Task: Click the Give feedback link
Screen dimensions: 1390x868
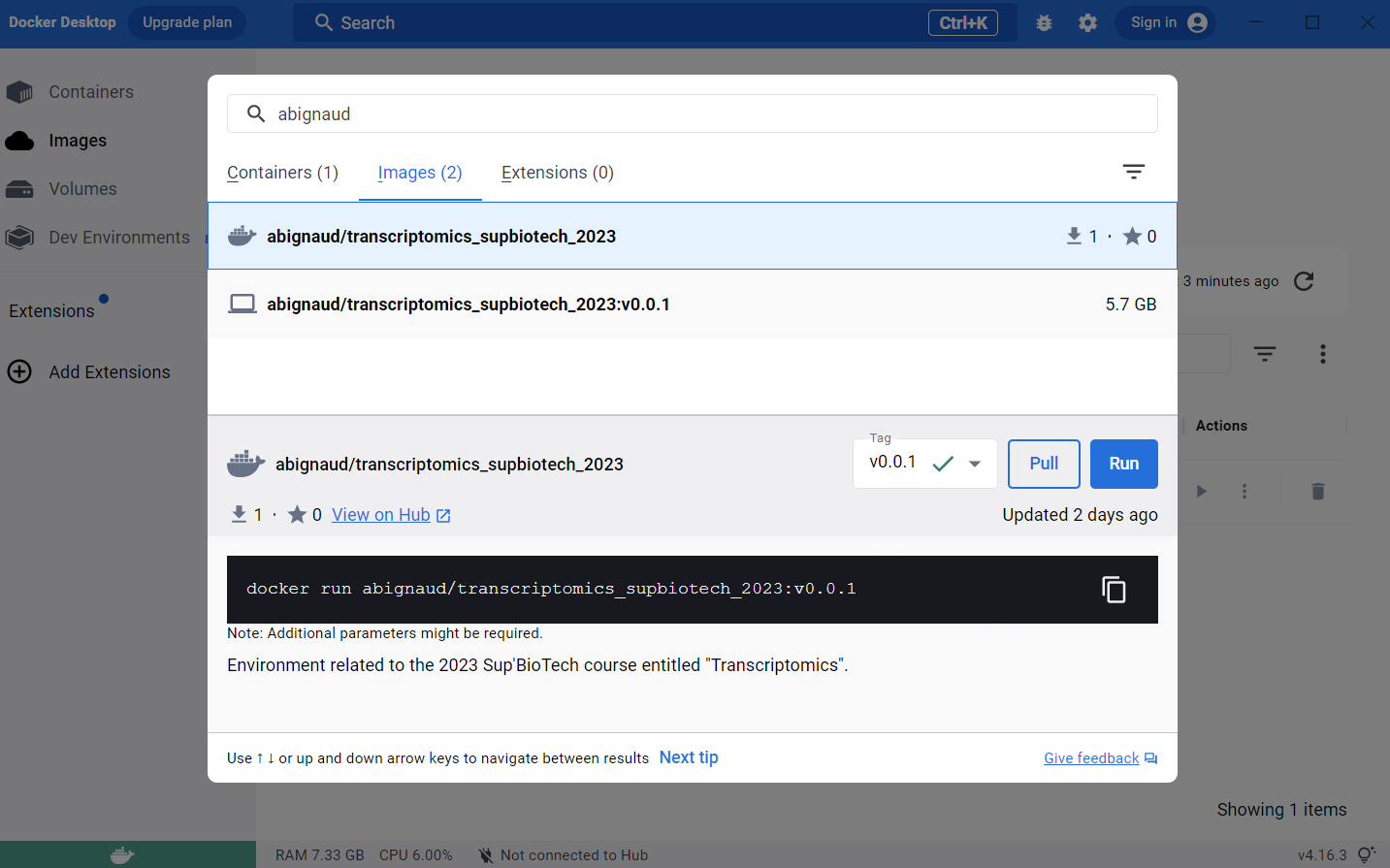Action: coord(1091,758)
